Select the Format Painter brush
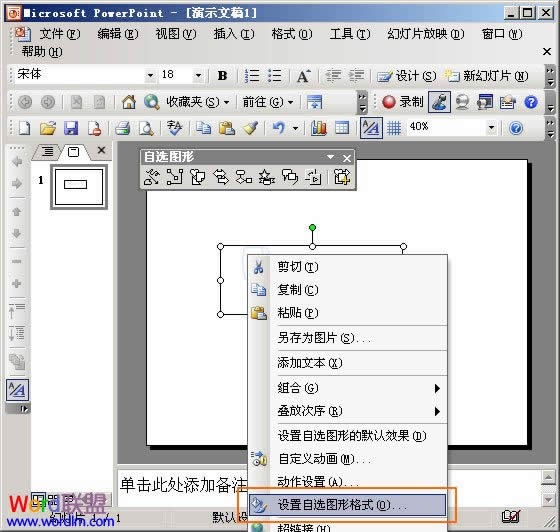The width and height of the screenshot is (560, 532). point(251,128)
